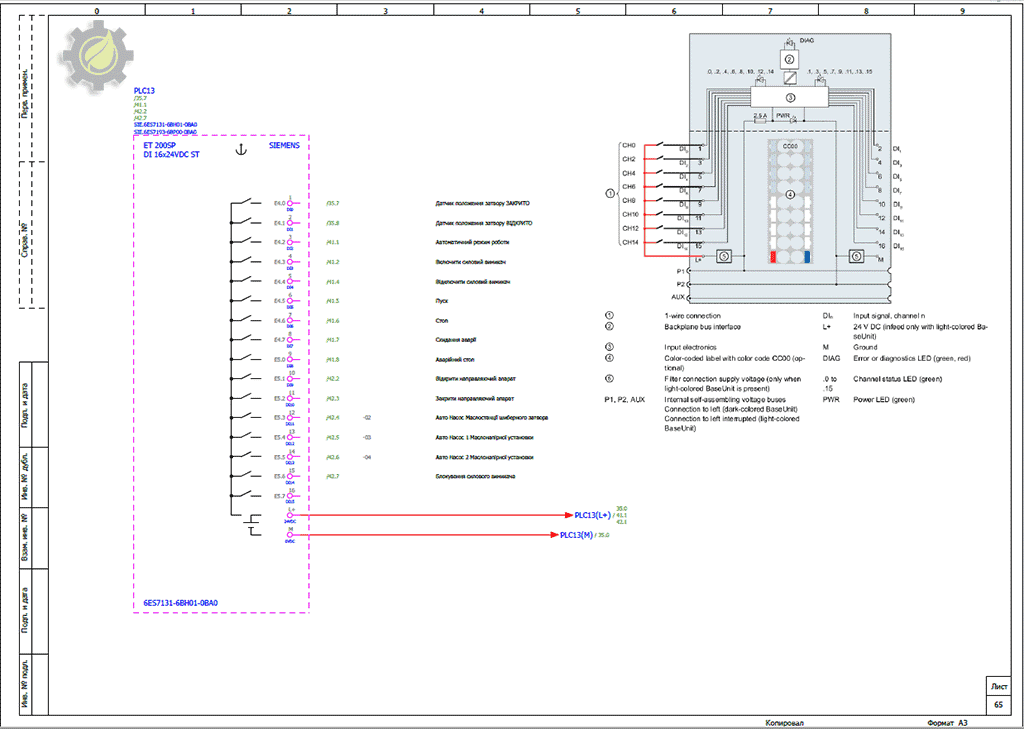Screen dimensions: 1024x729
Task: Click the 'Channel status LED (green)' legend entry
Action: (897, 378)
